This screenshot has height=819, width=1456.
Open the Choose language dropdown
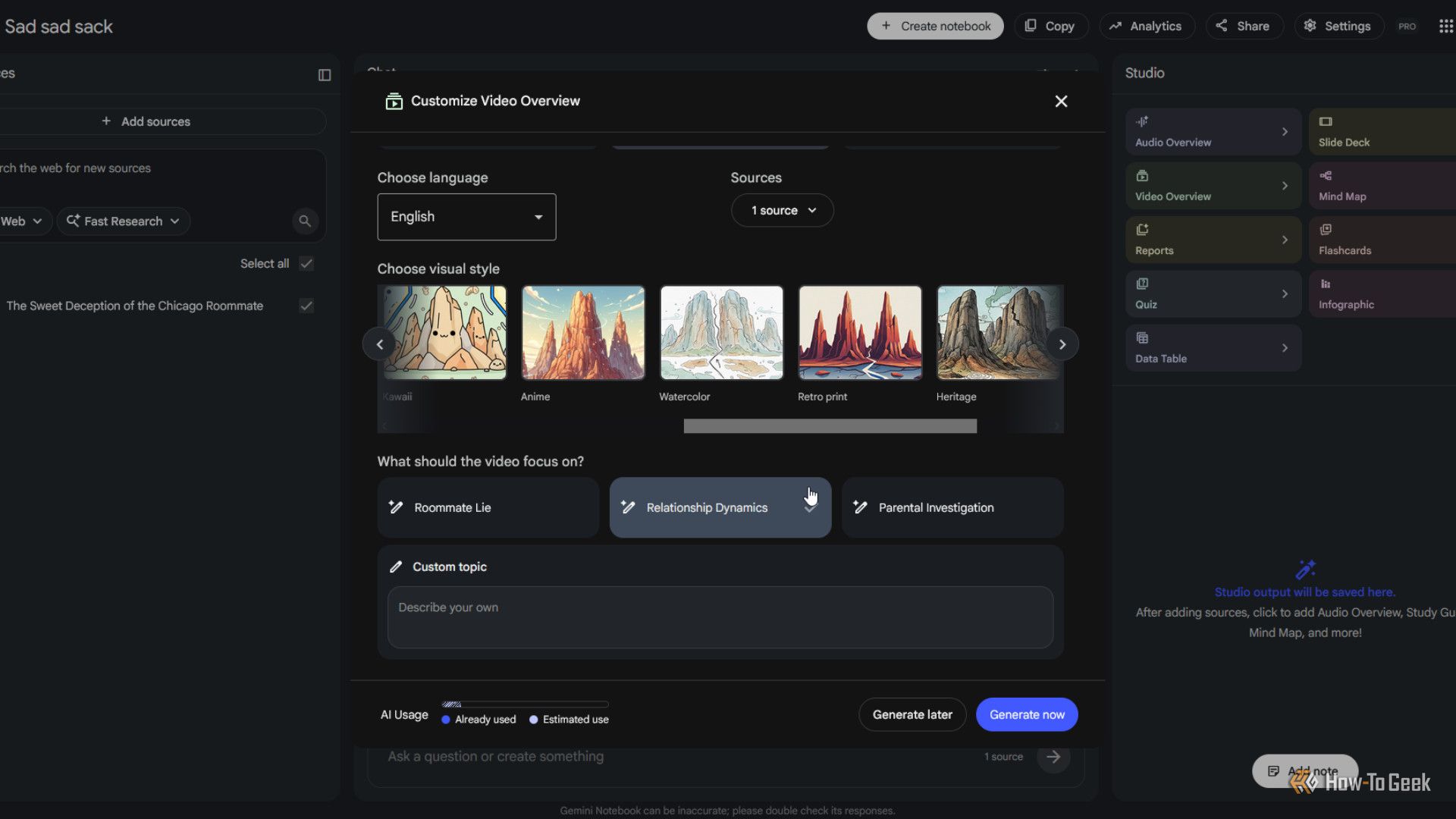[x=466, y=217]
